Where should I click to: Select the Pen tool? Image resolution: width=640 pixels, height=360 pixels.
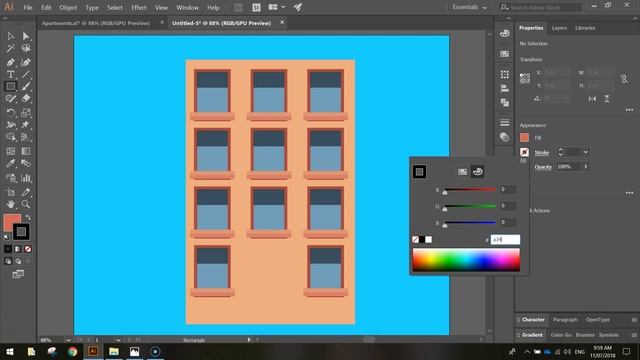click(x=11, y=62)
